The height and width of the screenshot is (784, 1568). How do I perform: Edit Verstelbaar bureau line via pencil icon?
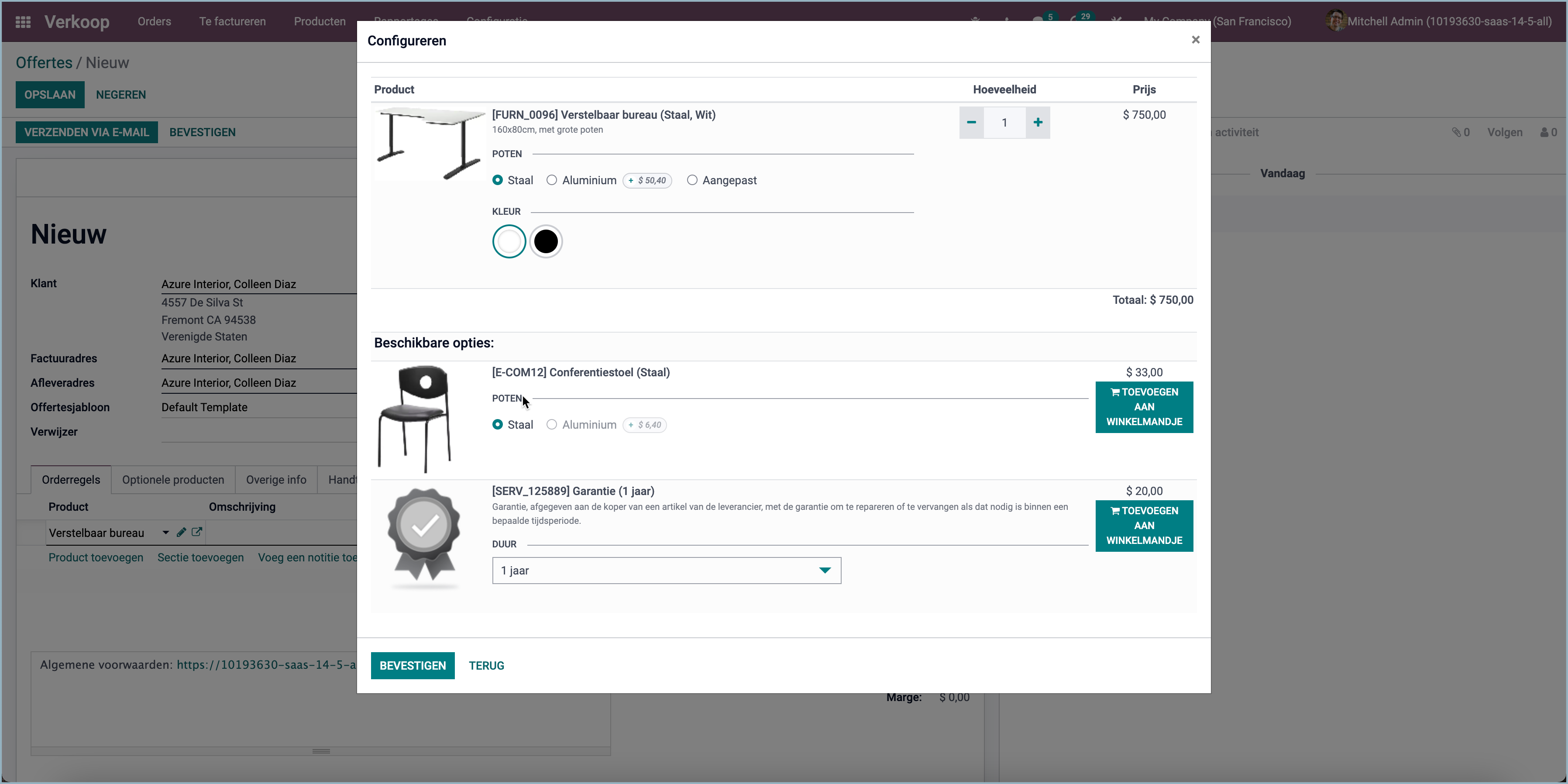180,532
